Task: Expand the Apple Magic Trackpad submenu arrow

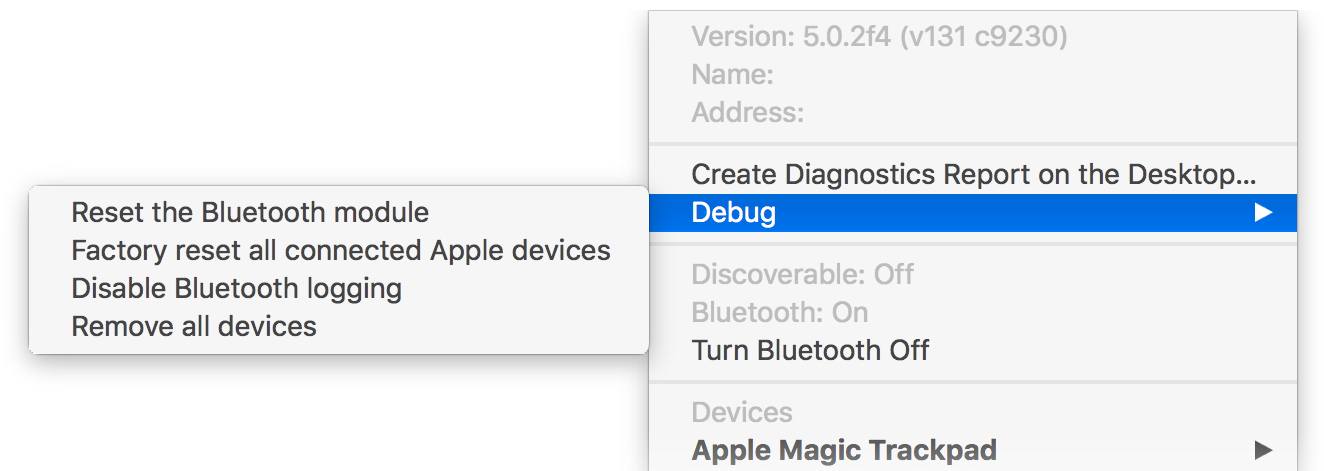Action: pyautogui.click(x=1263, y=449)
